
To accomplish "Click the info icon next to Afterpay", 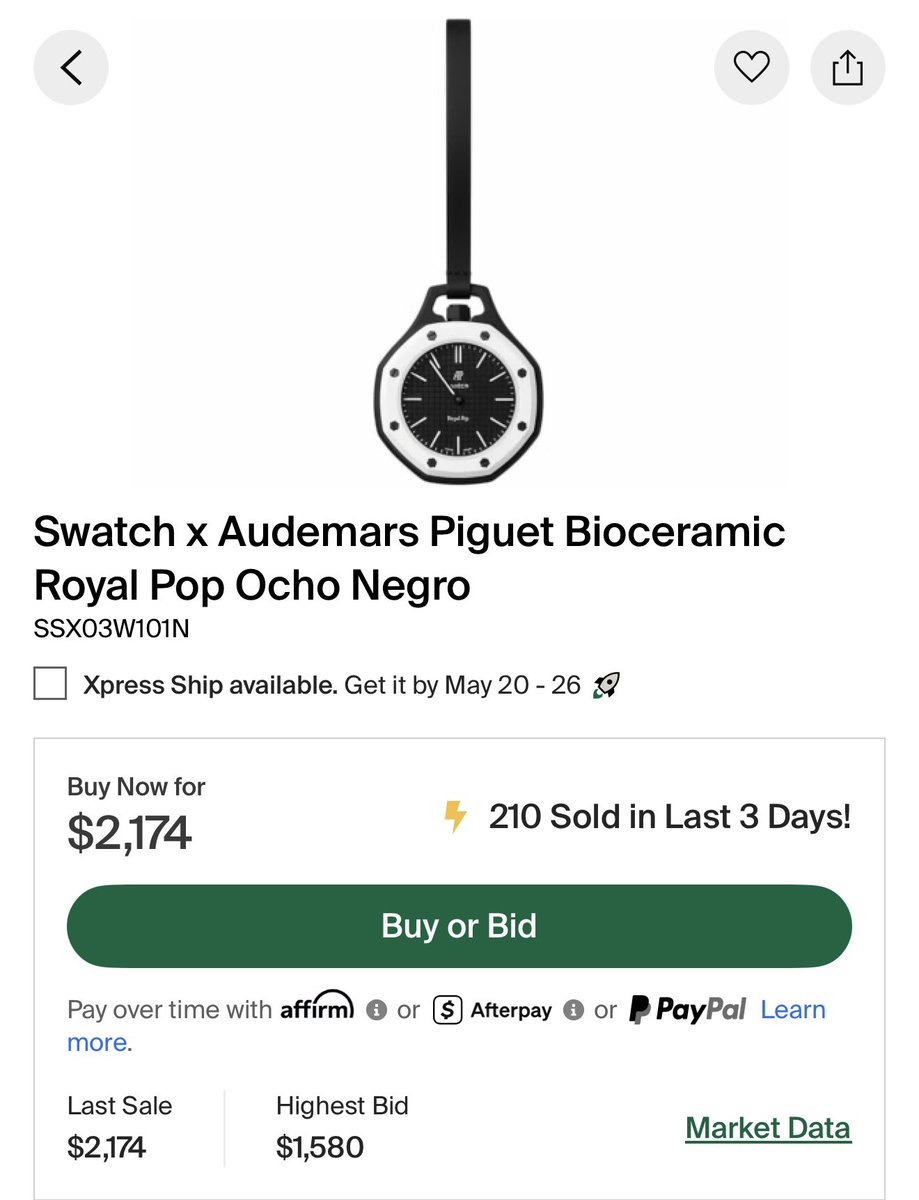I will click(x=573, y=1010).
